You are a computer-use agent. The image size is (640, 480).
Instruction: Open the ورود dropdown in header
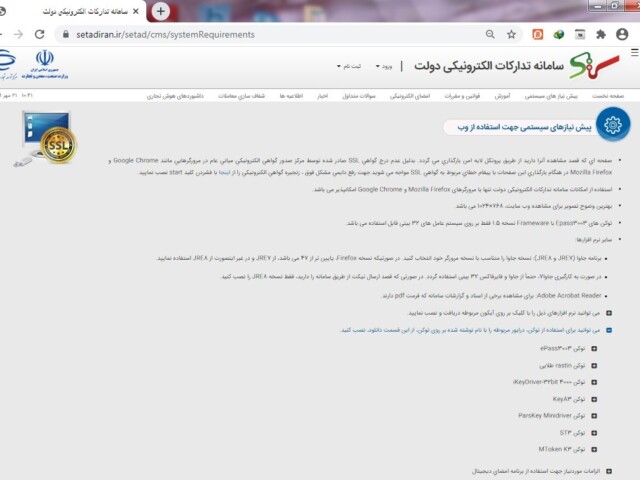coord(383,66)
